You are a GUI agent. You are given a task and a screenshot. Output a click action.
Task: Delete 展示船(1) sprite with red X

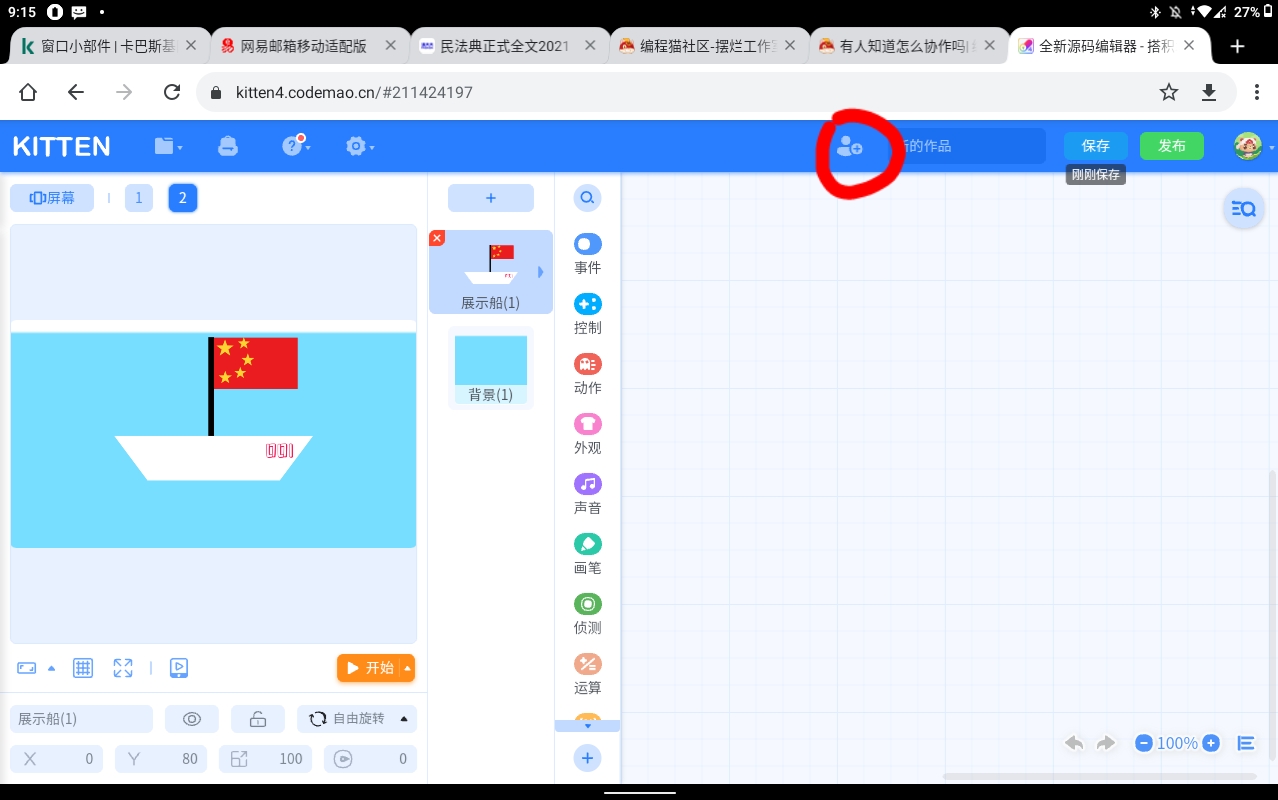pyautogui.click(x=437, y=238)
